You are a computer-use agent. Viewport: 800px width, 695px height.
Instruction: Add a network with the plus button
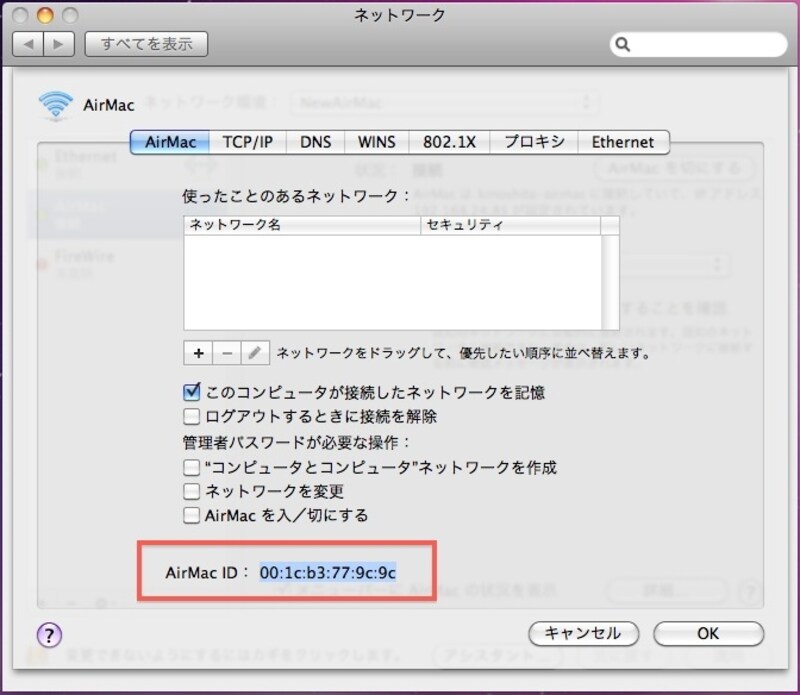198,353
